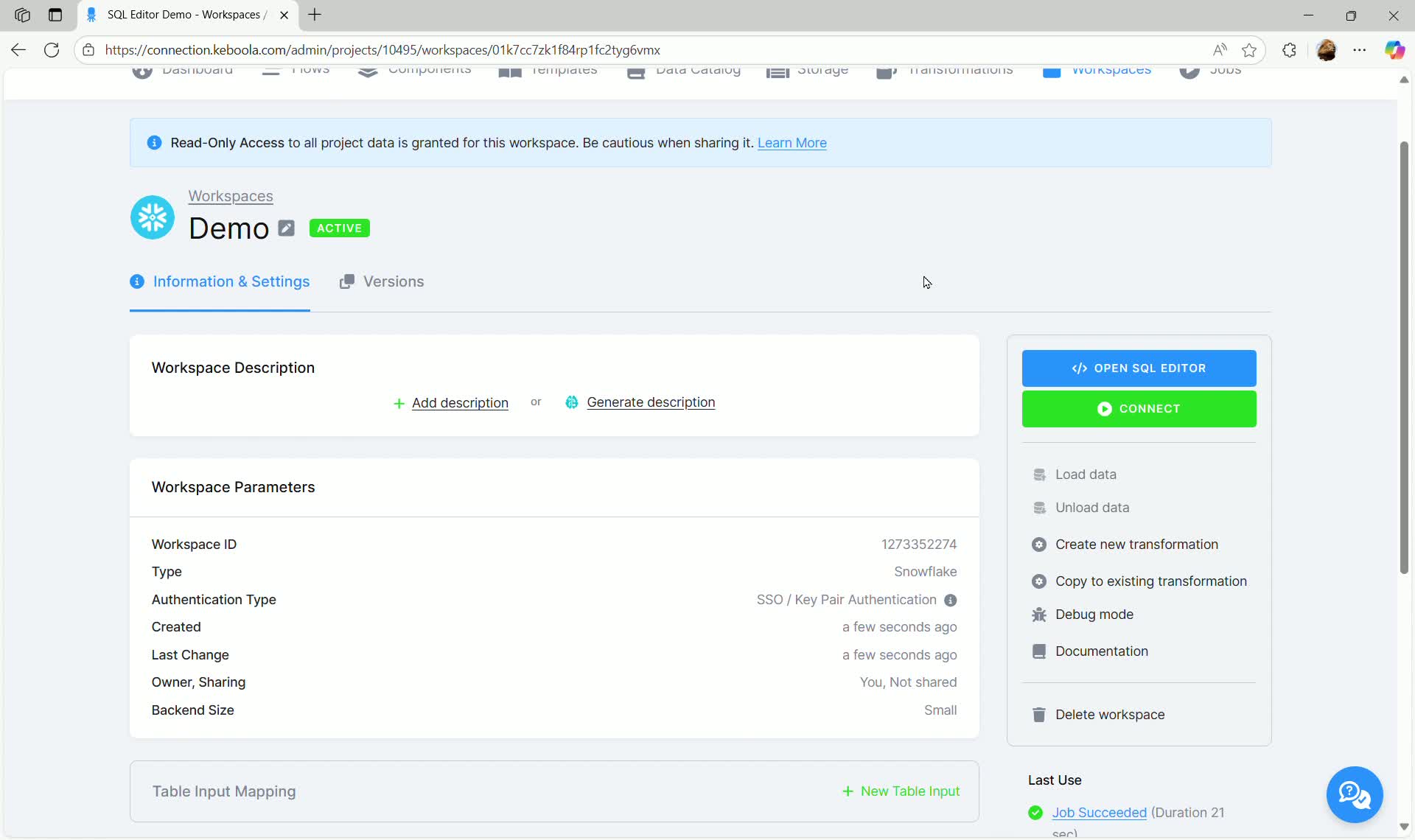Click the Delete workspace trash icon
The width and height of the screenshot is (1415, 840).
point(1039,715)
